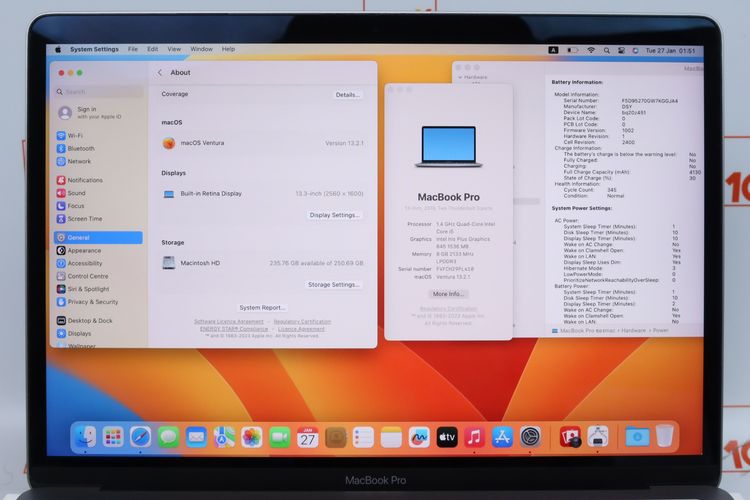Open the Downloads folder in the Dock
This screenshot has width=750, height=500.
tap(637, 436)
